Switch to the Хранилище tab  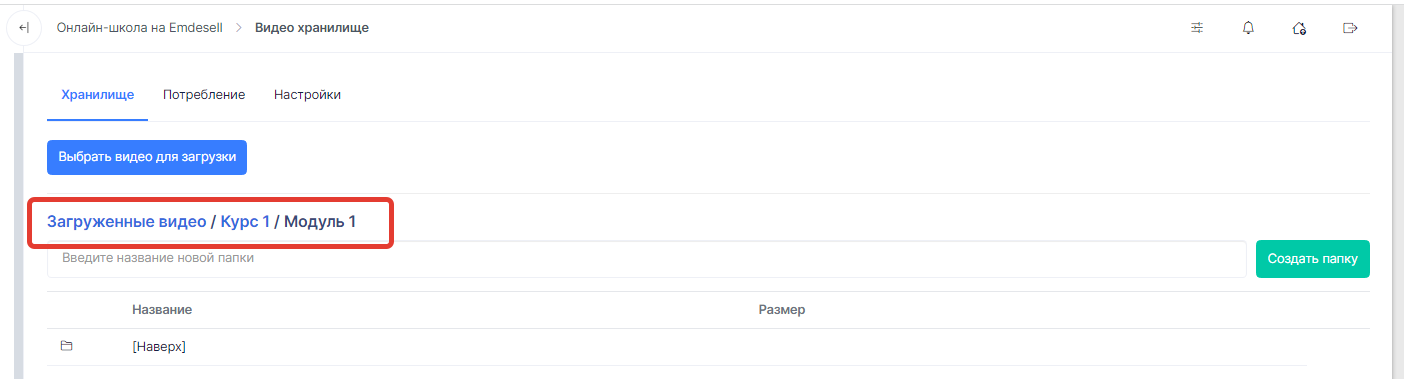(98, 95)
